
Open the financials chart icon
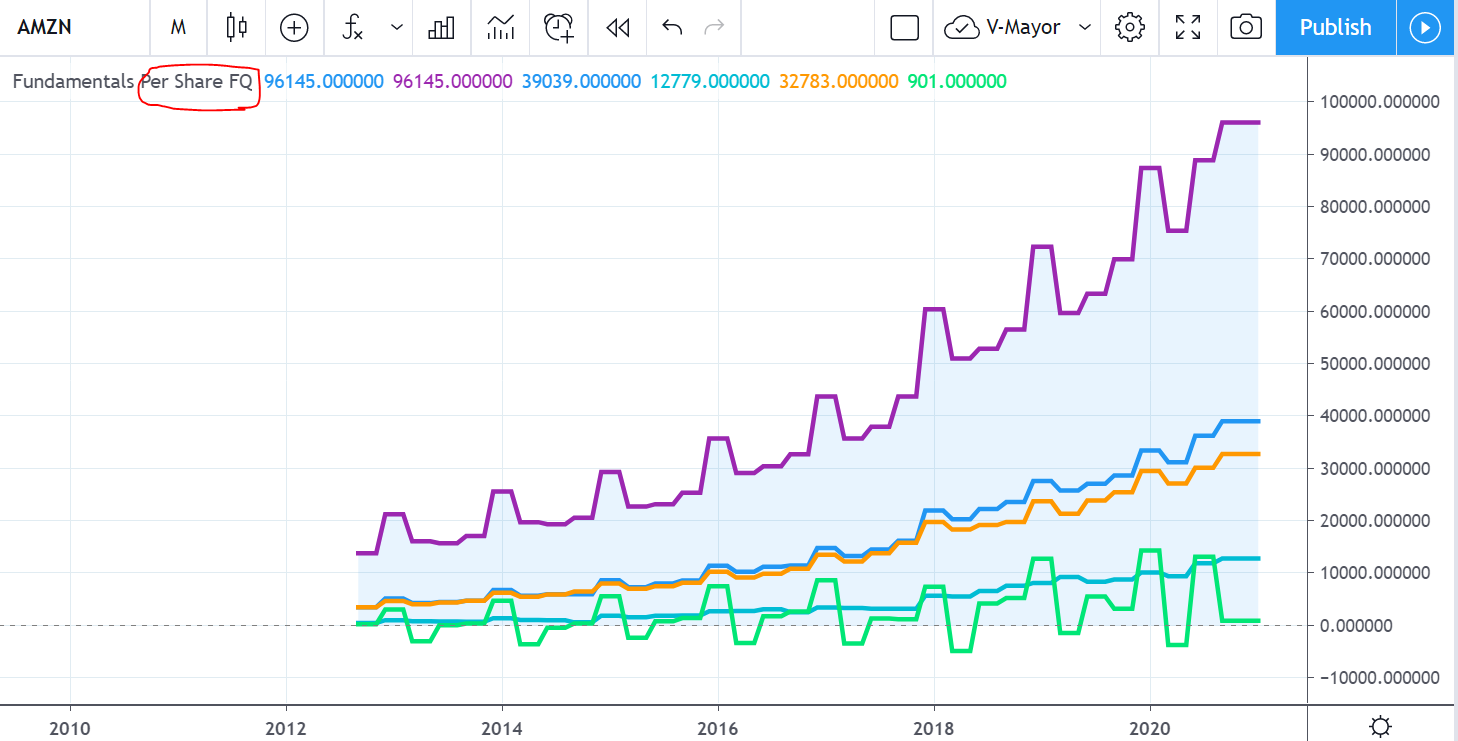[501, 27]
